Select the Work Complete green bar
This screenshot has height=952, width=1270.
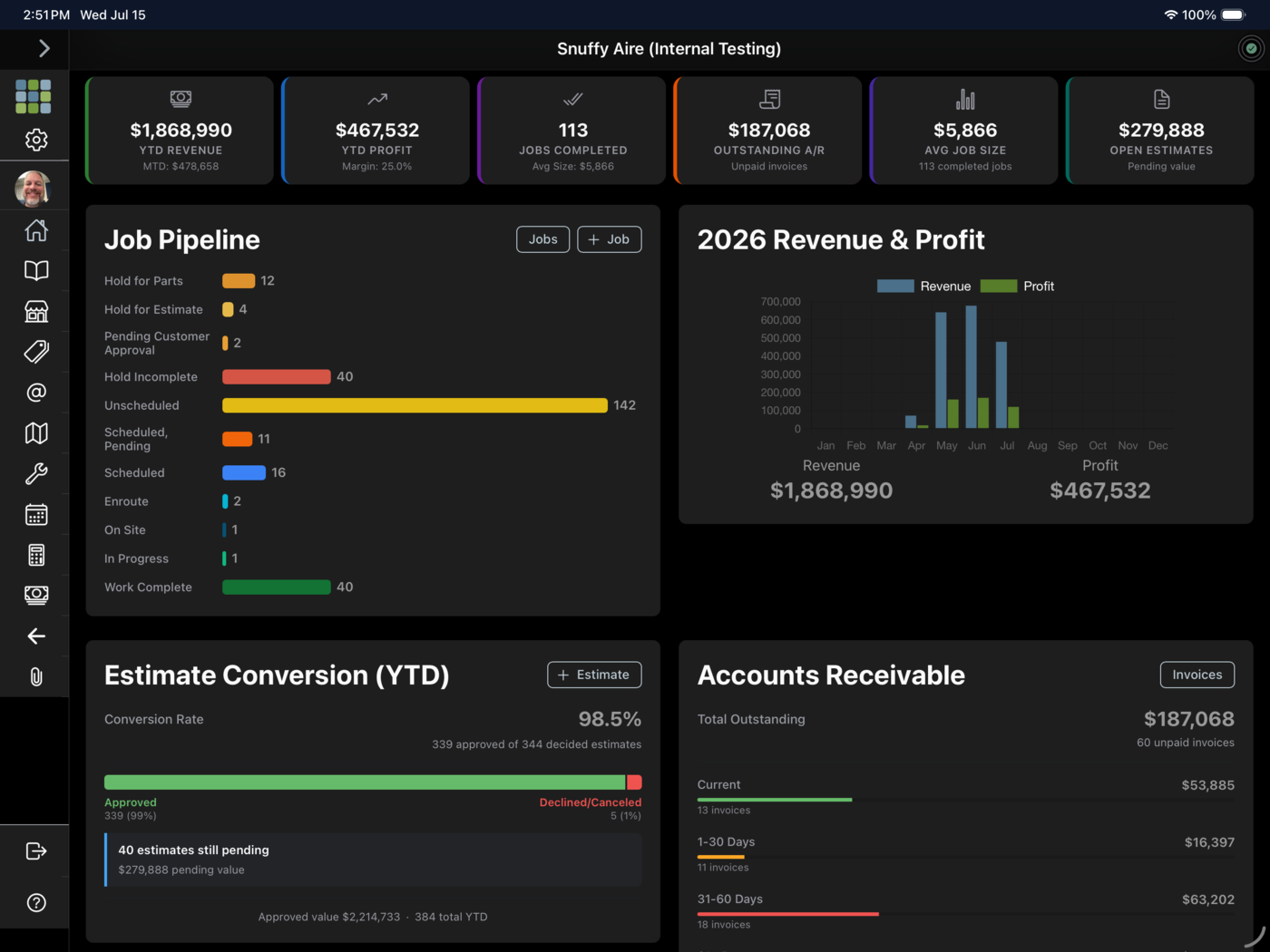point(277,587)
